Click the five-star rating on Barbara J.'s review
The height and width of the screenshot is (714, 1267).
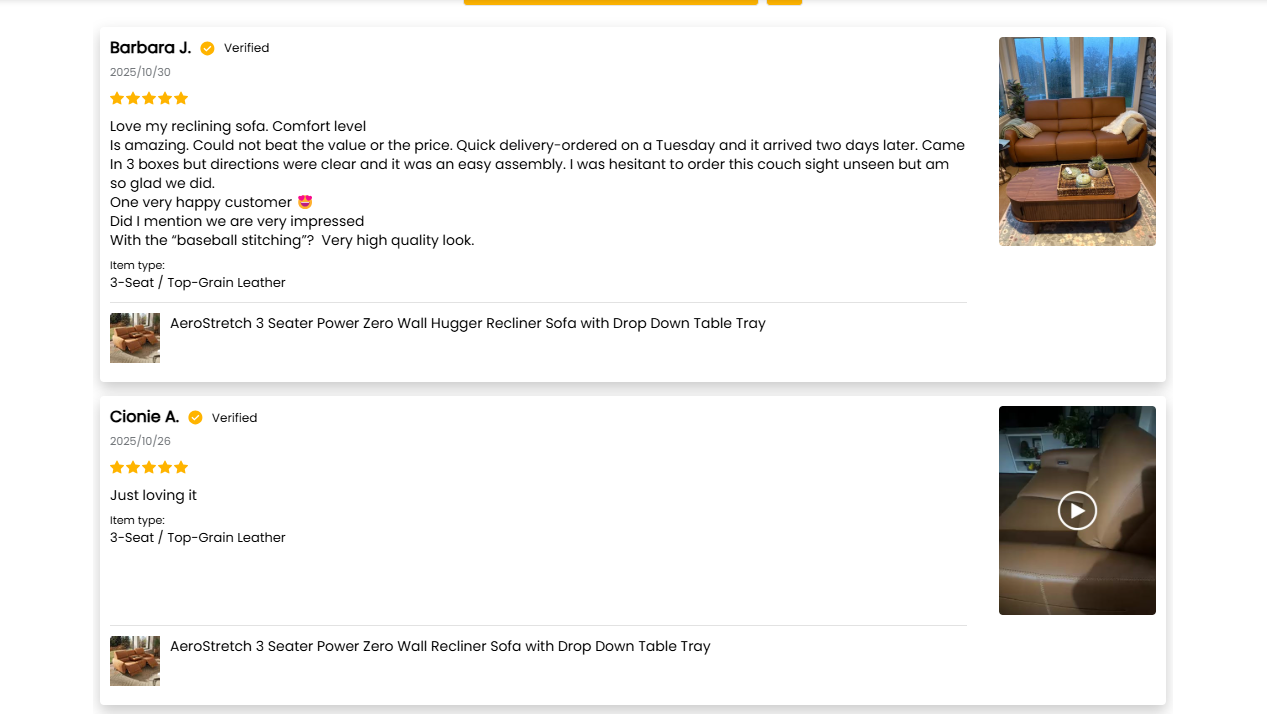(x=149, y=98)
